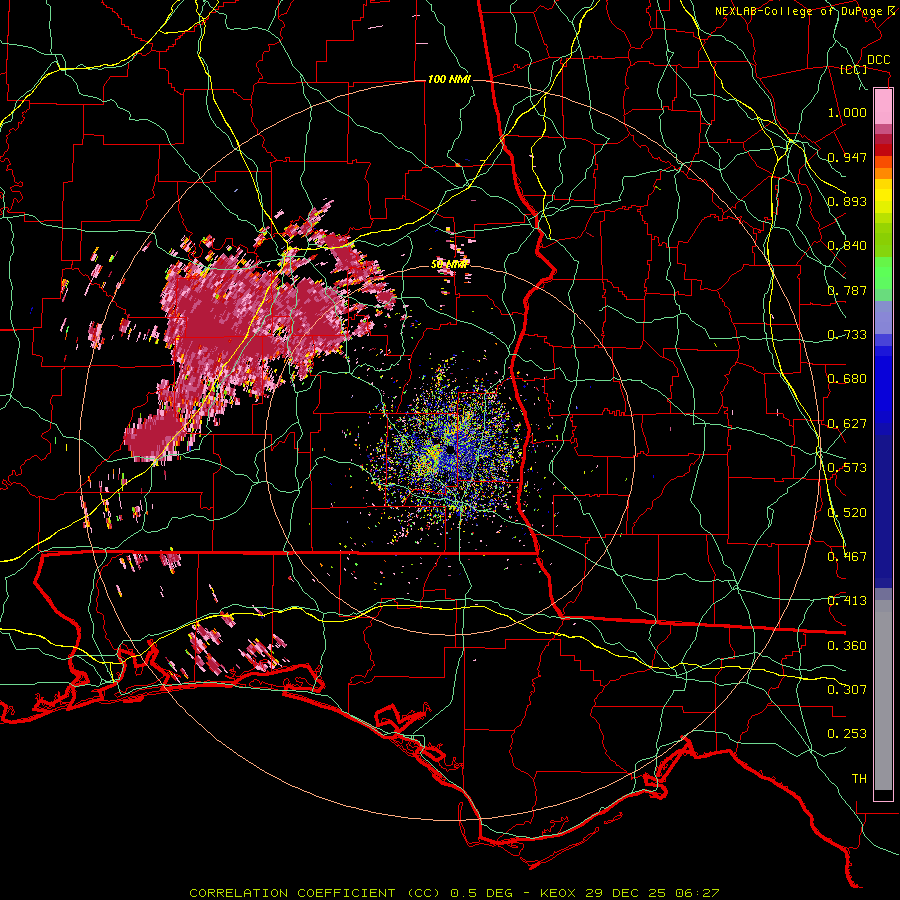Screen dimensions: 900x900
Task: Click the 50 NMI range ring label
Action: tap(449, 264)
